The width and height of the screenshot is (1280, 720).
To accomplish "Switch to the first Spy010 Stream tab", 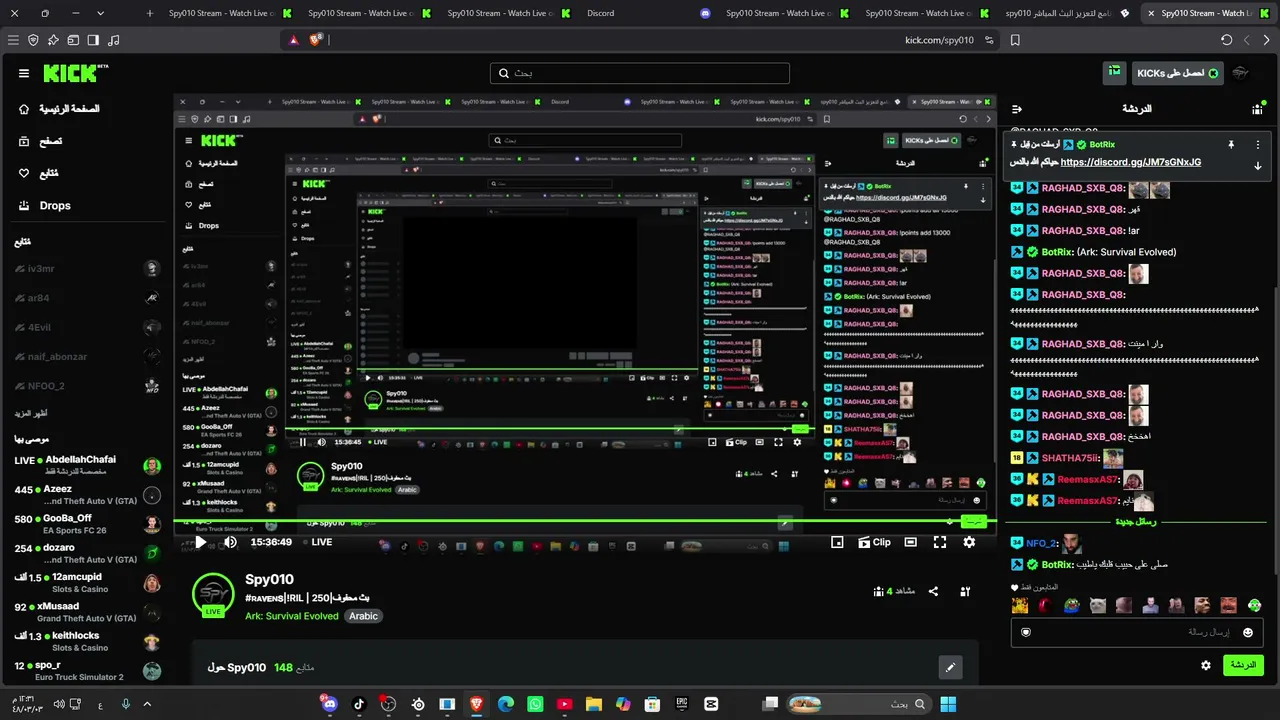I will tap(220, 13).
